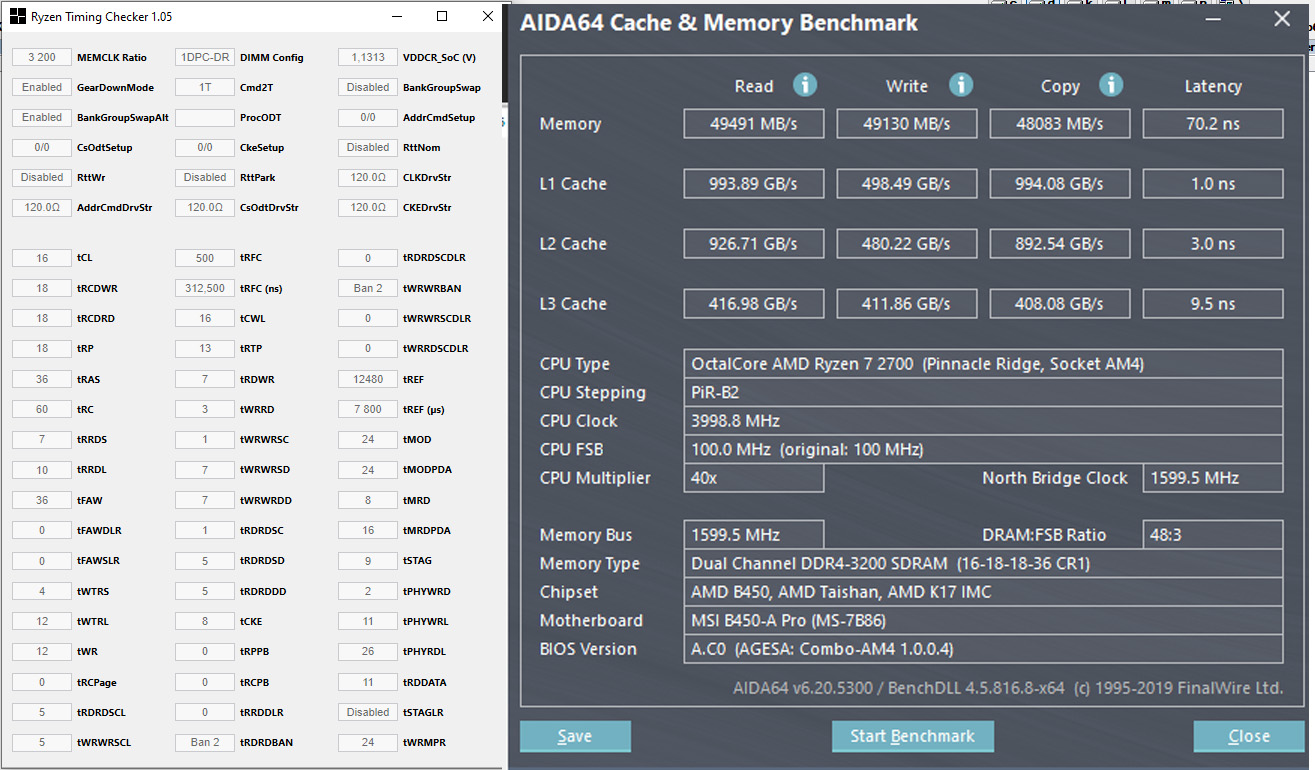Click the Ryzen Timing Checker title icon
This screenshot has height=770, width=1315.
tap(17, 17)
